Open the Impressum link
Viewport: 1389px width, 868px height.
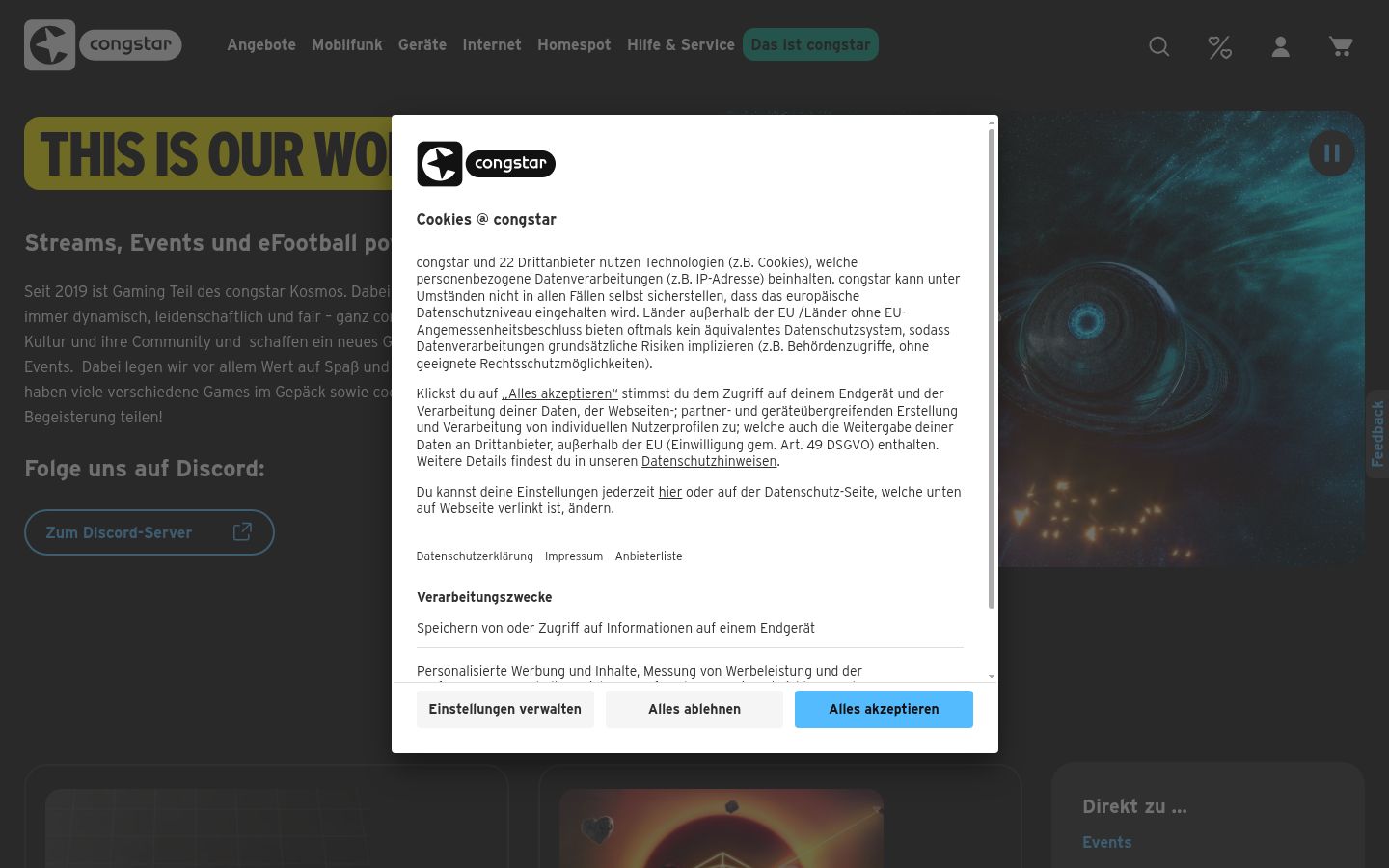(x=574, y=556)
